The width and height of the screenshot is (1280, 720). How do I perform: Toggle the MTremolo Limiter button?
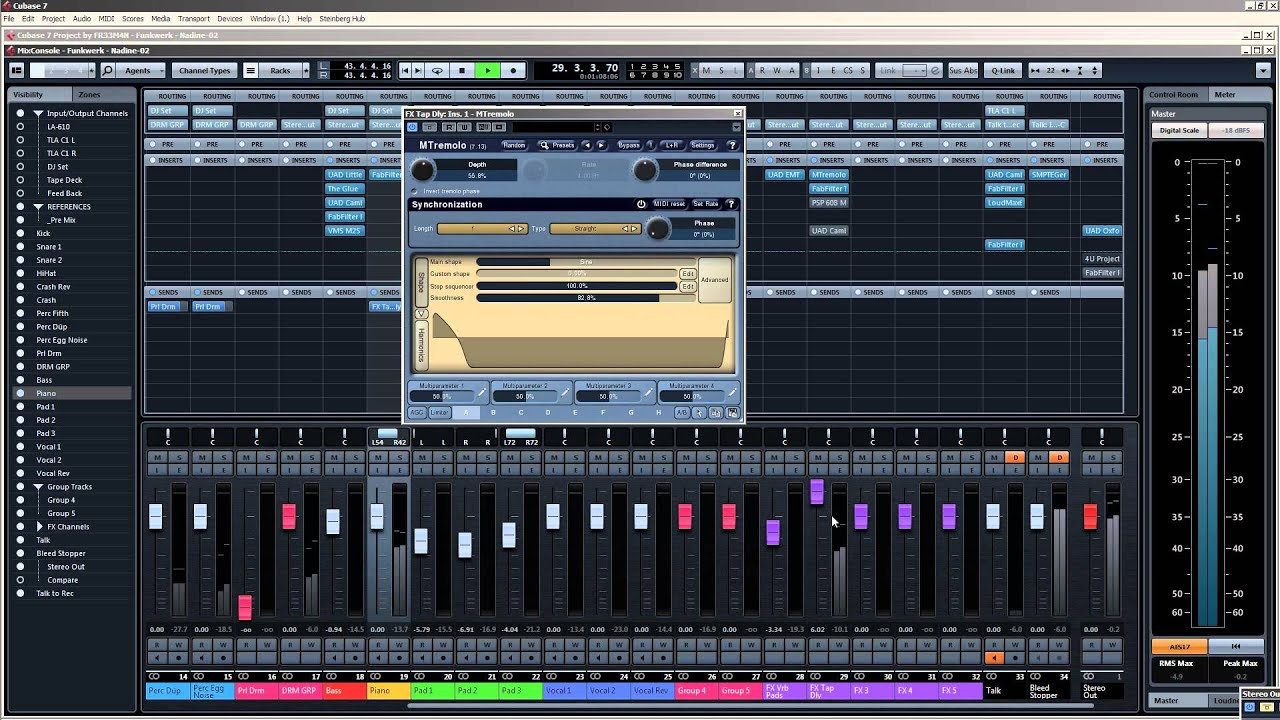point(440,413)
